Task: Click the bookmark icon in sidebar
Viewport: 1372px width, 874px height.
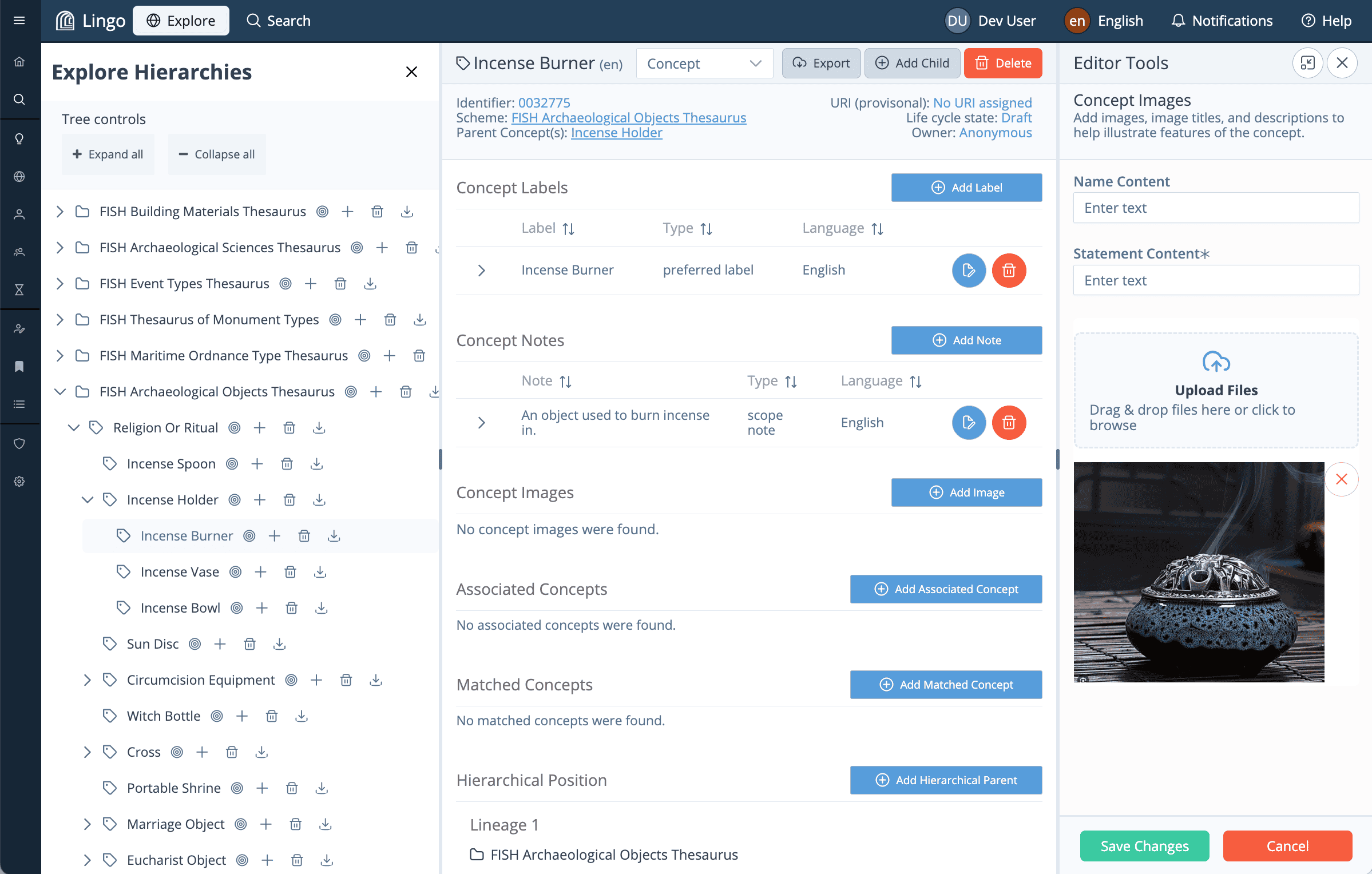Action: (19, 367)
